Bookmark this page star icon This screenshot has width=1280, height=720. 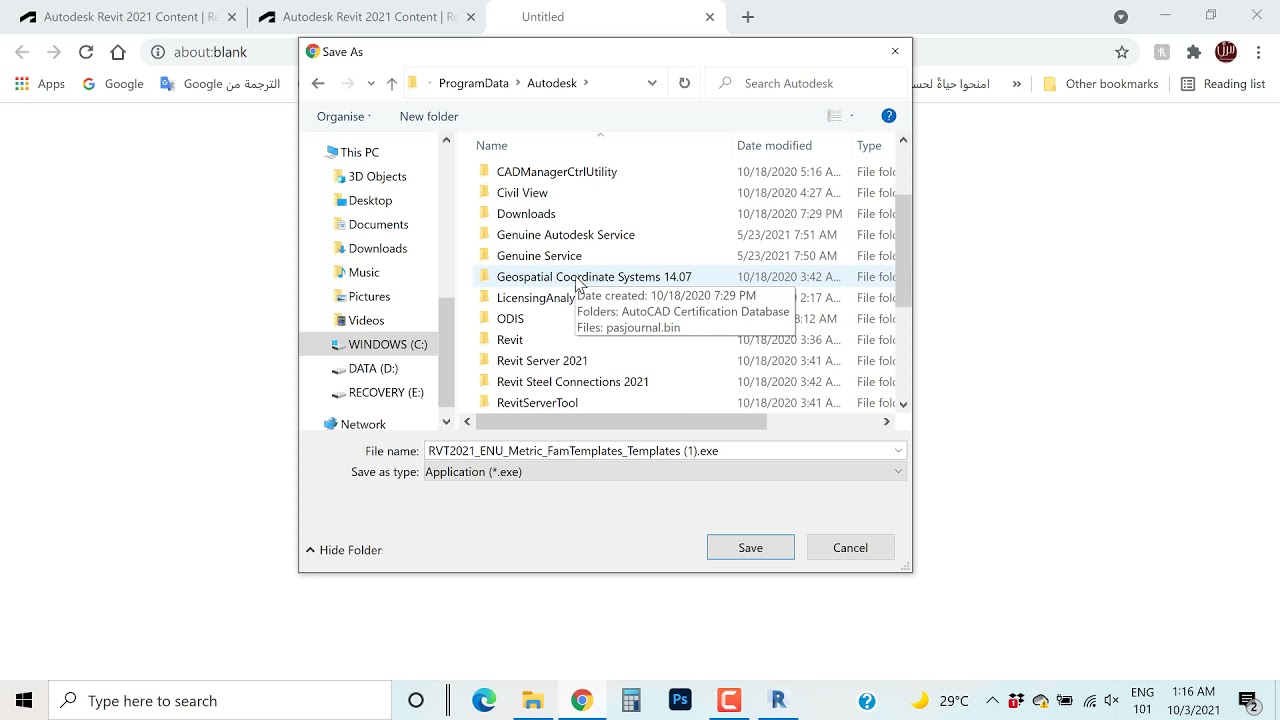tap(1122, 52)
